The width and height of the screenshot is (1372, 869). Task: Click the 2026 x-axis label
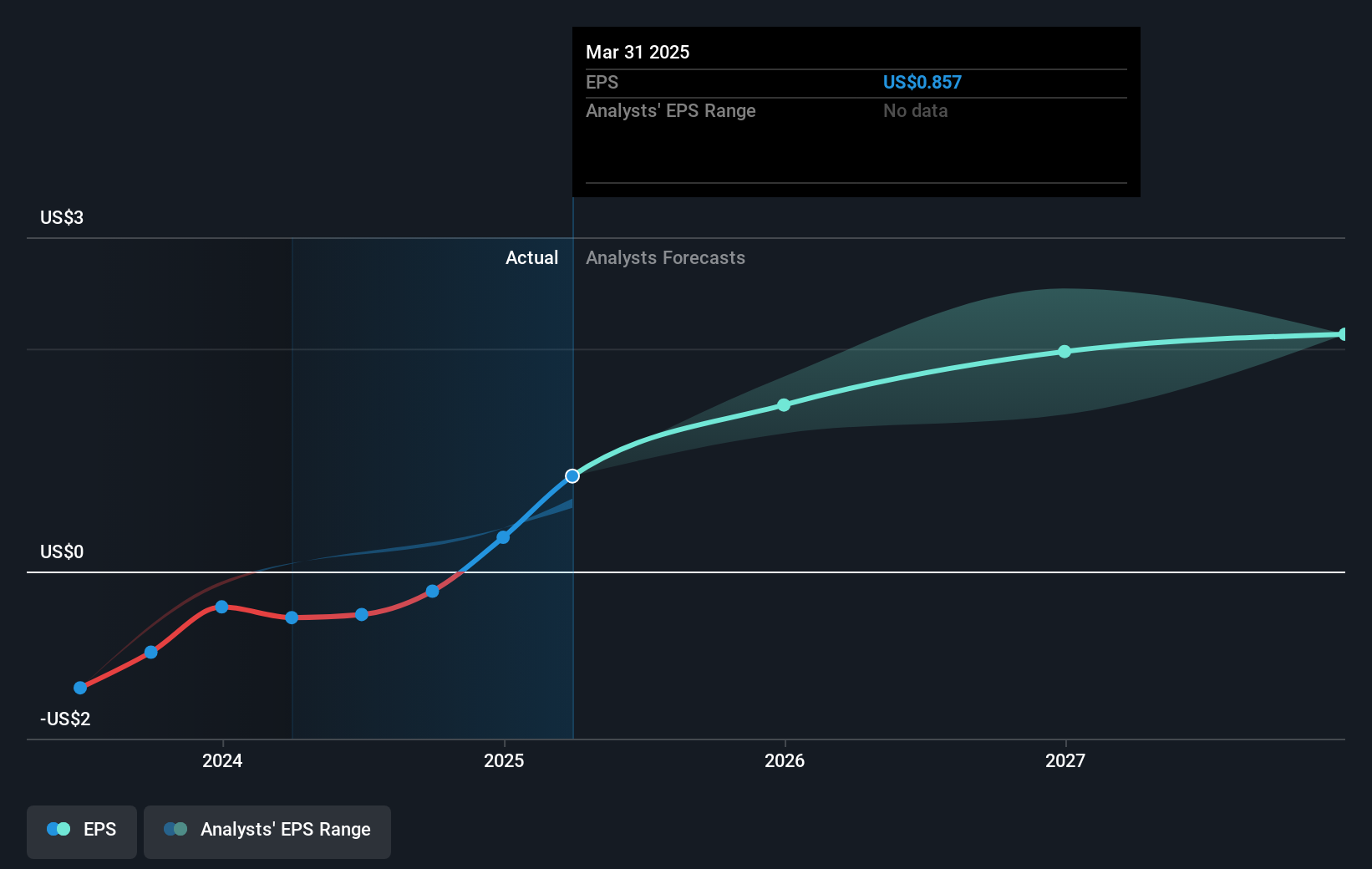785,760
